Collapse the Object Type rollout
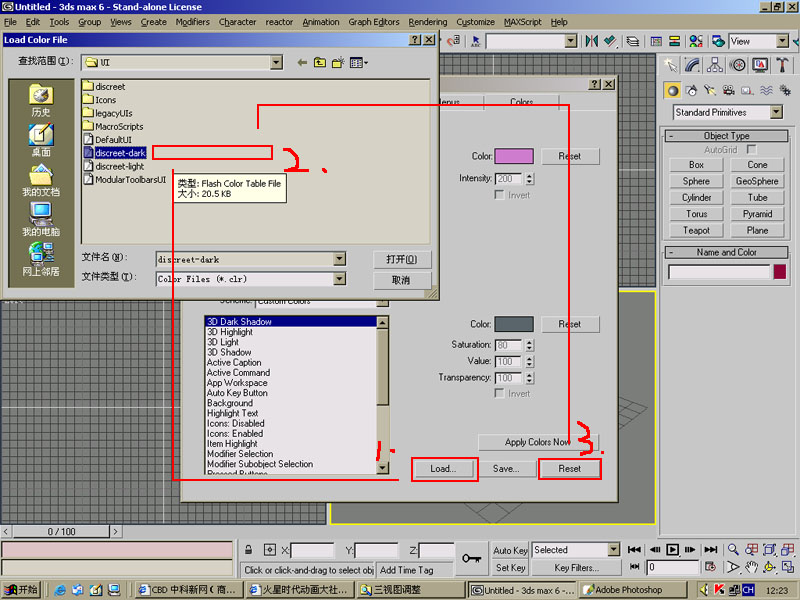This screenshot has width=800, height=600. click(727, 136)
